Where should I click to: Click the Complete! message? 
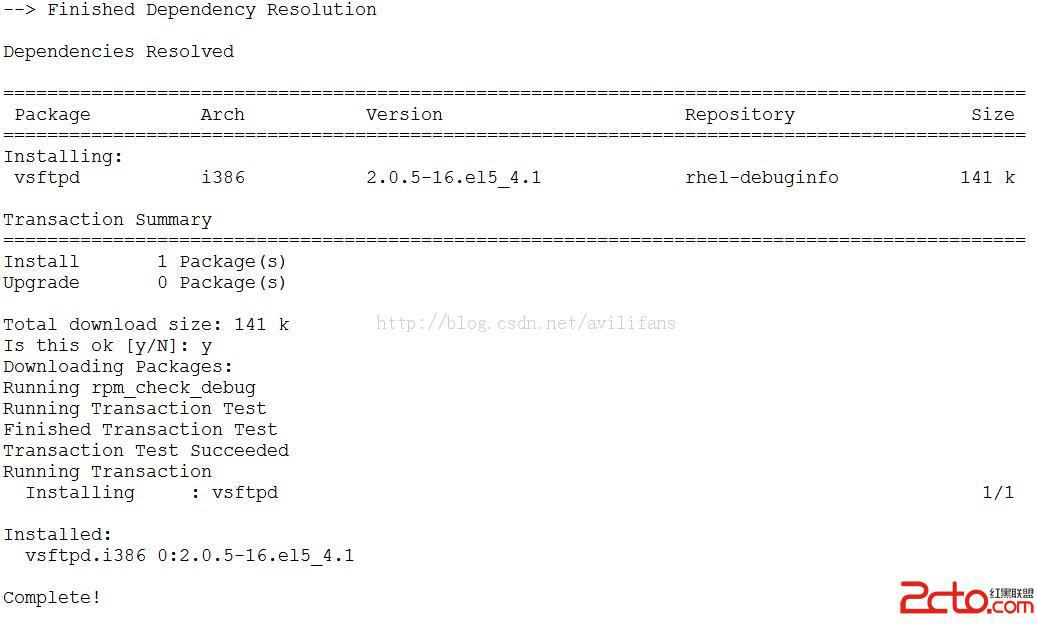[x=52, y=598]
